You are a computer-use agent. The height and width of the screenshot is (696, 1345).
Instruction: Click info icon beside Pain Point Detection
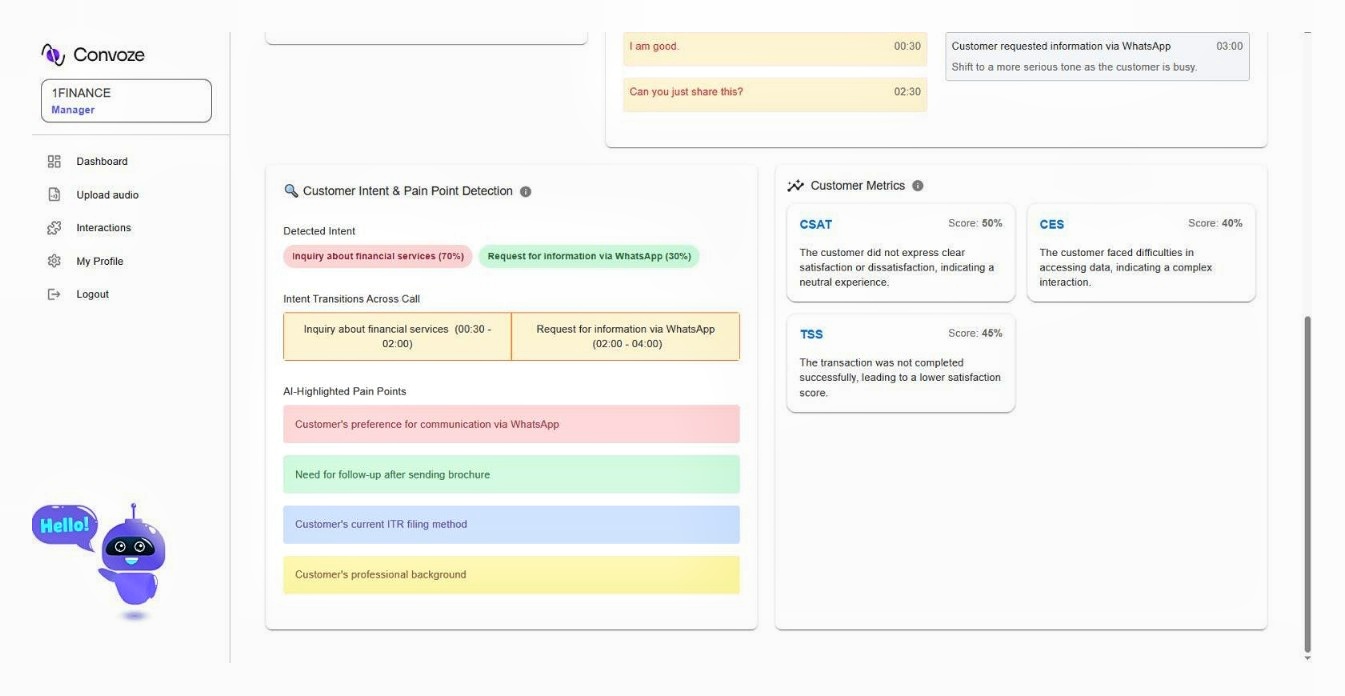(526, 192)
